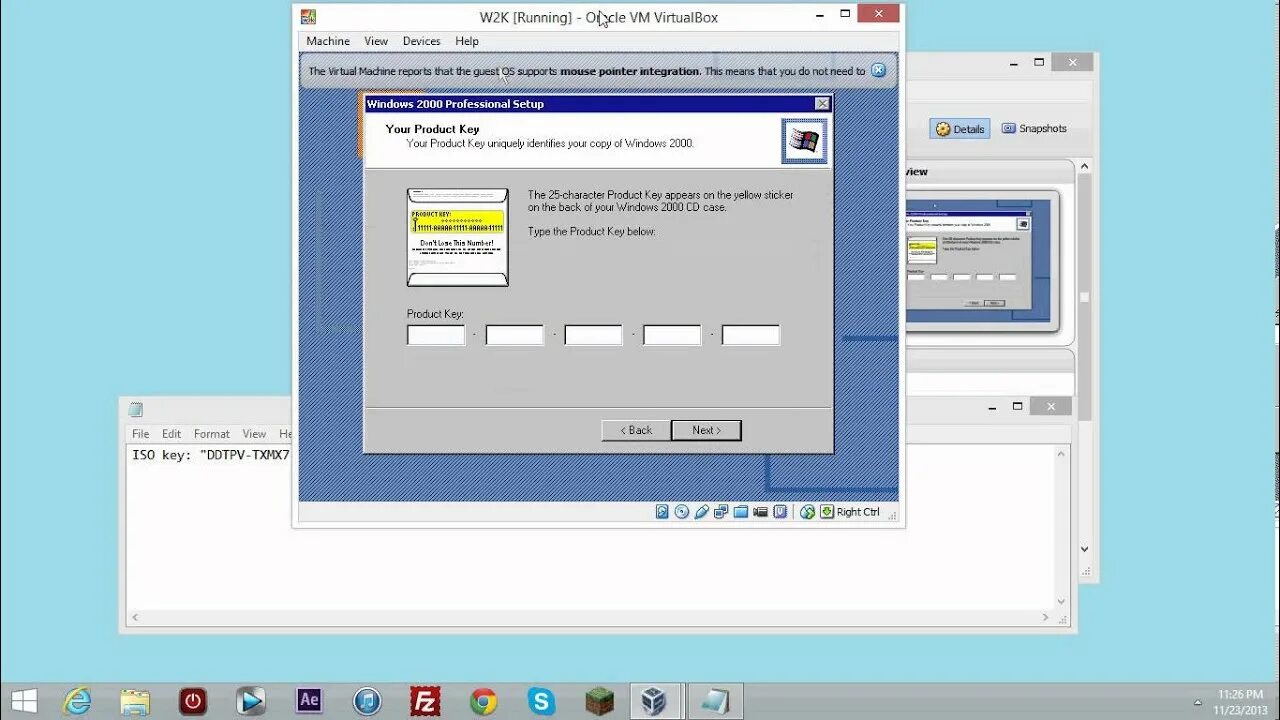The height and width of the screenshot is (720, 1280).
Task: Open Google Chrome from the taskbar
Action: pos(483,701)
